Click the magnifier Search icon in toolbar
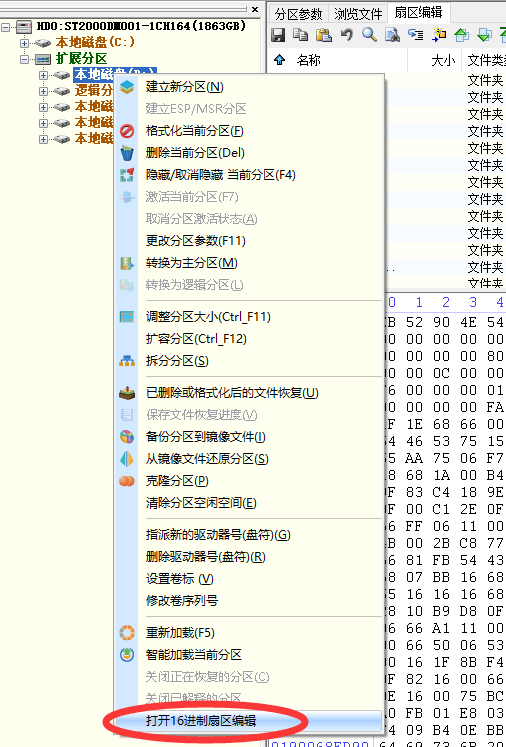The width and height of the screenshot is (506, 747). [369, 34]
